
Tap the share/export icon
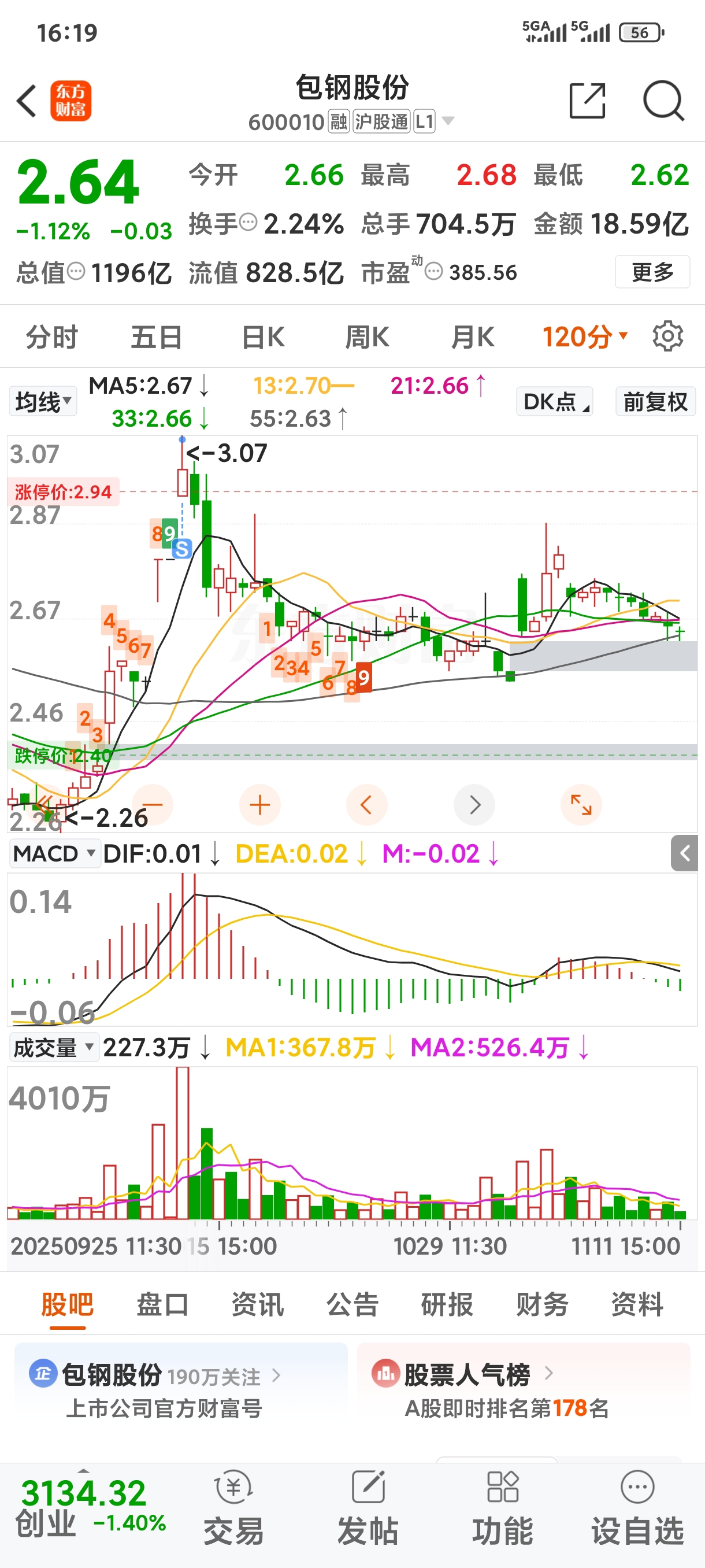(x=588, y=101)
